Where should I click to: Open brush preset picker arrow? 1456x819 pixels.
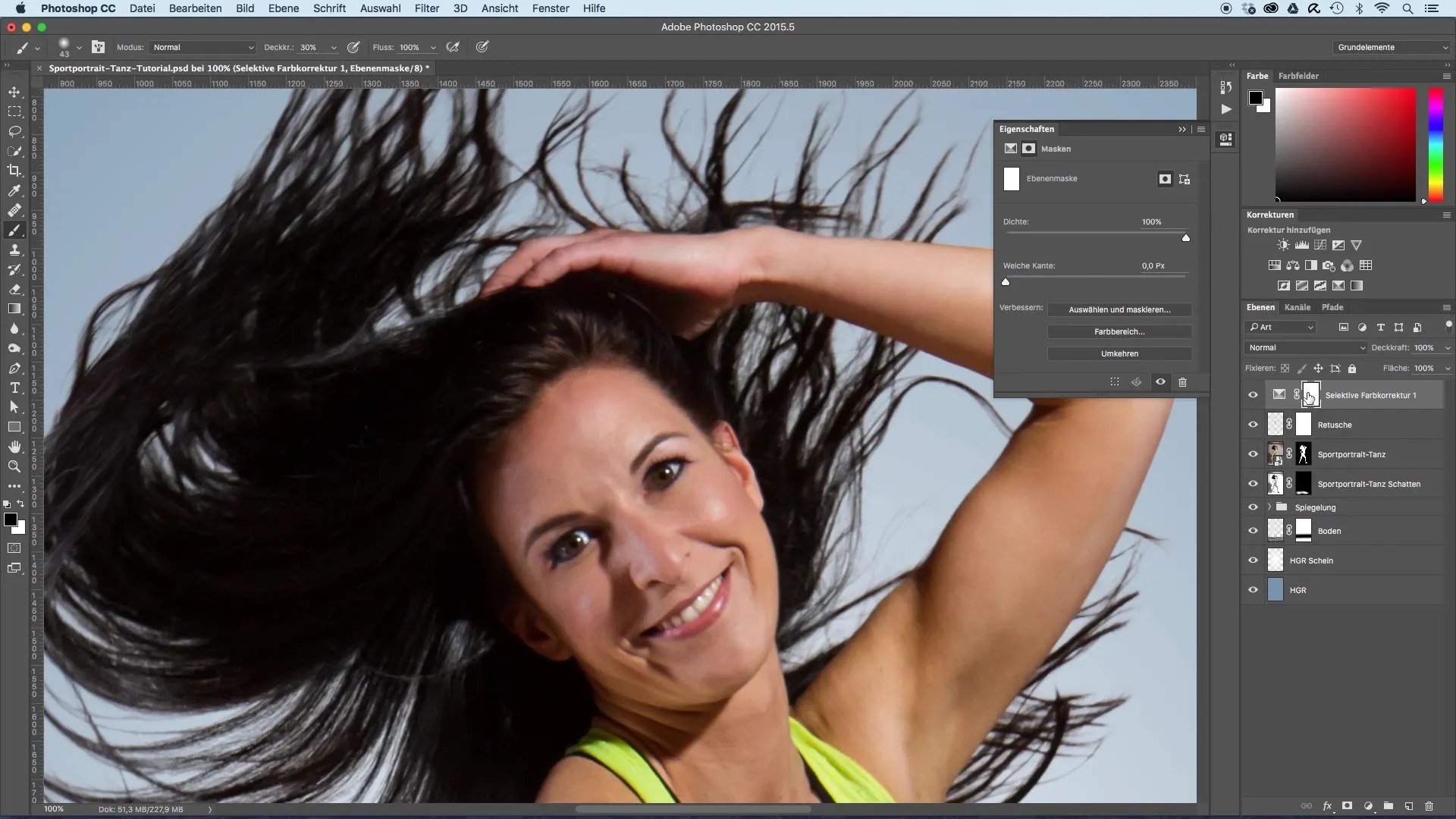pos(79,48)
